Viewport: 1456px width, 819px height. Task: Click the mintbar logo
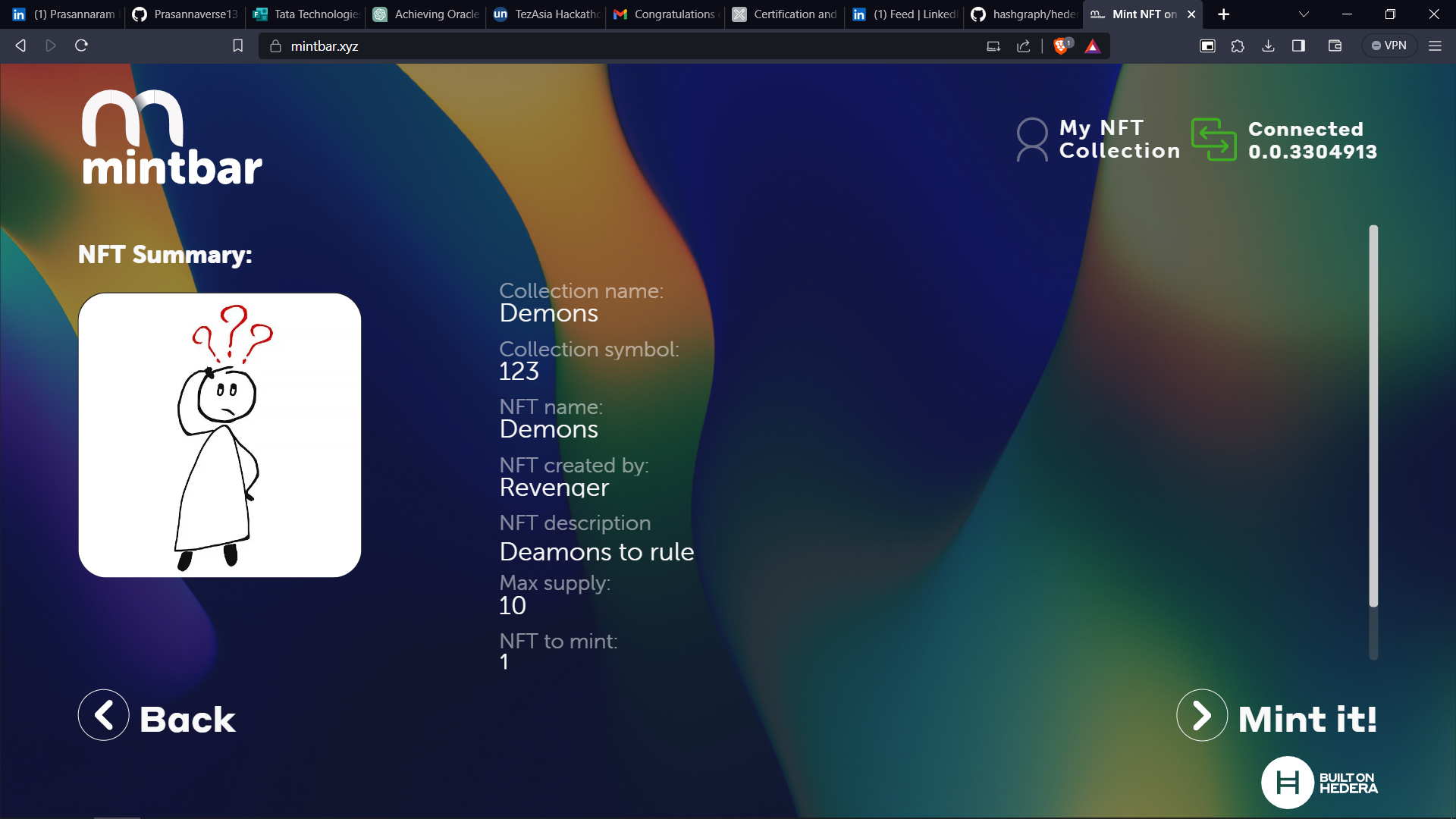coord(171,138)
